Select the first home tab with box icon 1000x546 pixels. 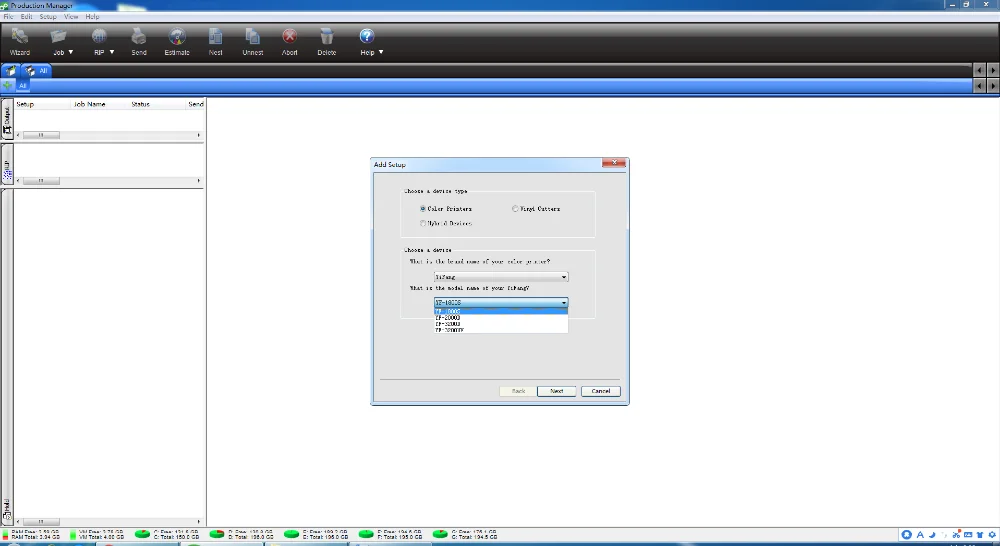point(11,71)
